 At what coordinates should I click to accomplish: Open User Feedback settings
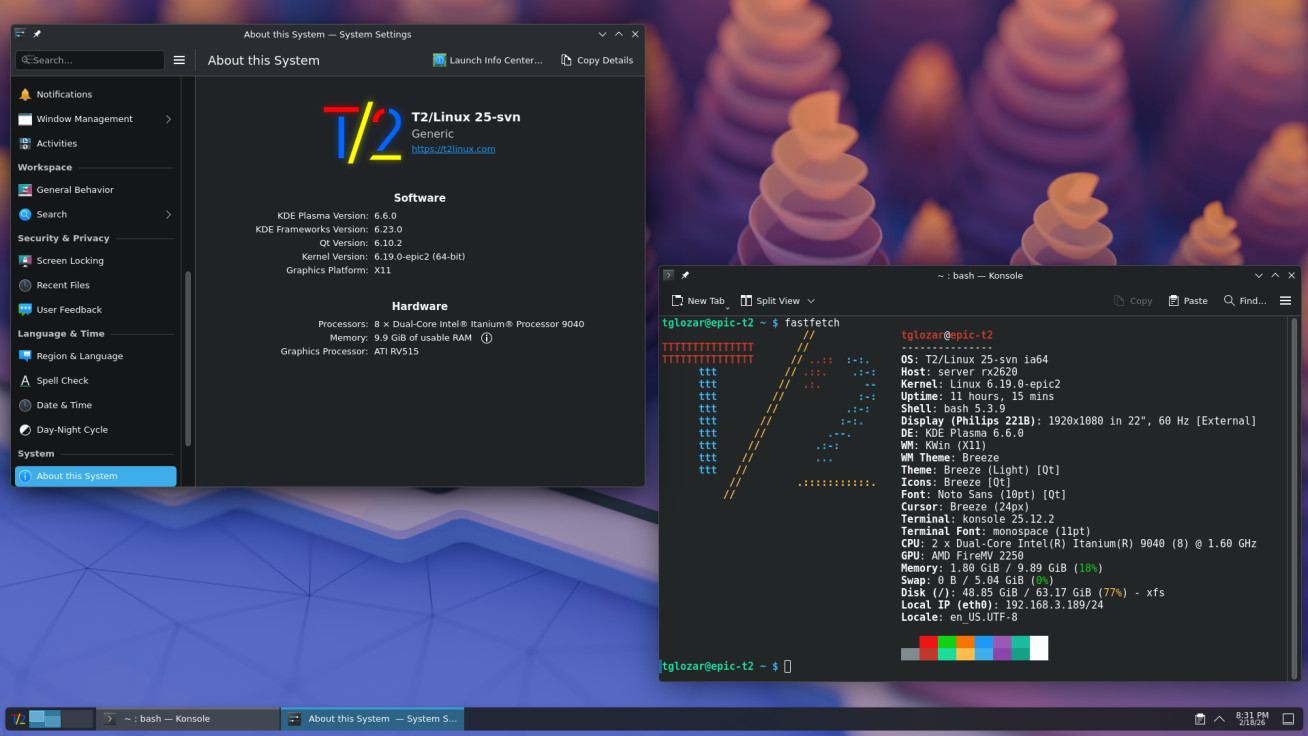pos(95,310)
